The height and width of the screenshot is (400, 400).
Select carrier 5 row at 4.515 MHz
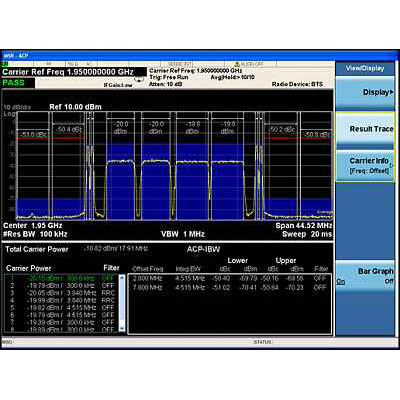(61, 308)
